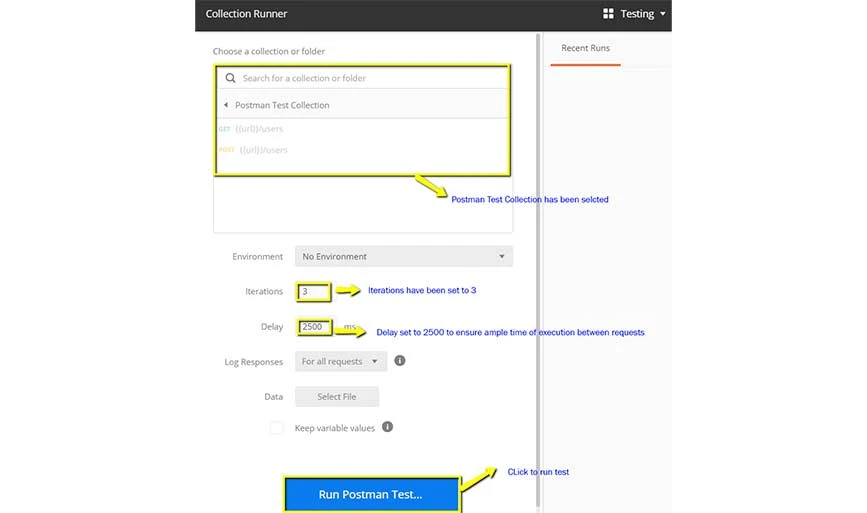This screenshot has width=867, height=513.
Task: Click the Run Postman Test button
Action: (371, 494)
